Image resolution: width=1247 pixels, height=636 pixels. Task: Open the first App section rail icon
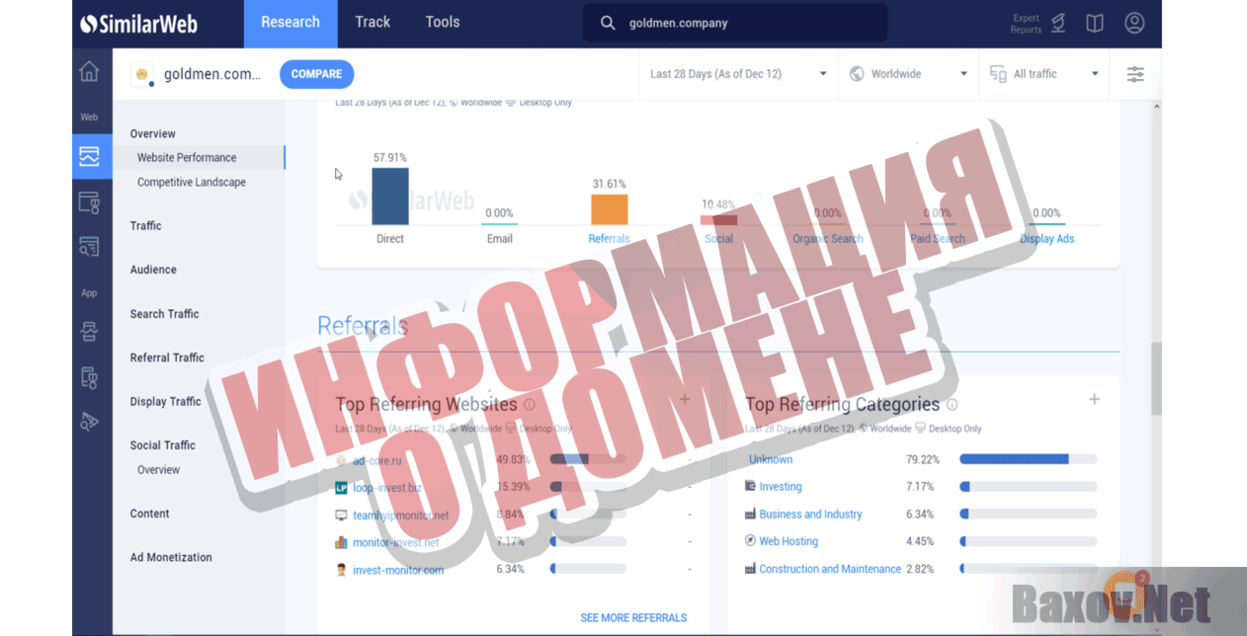tap(90, 332)
